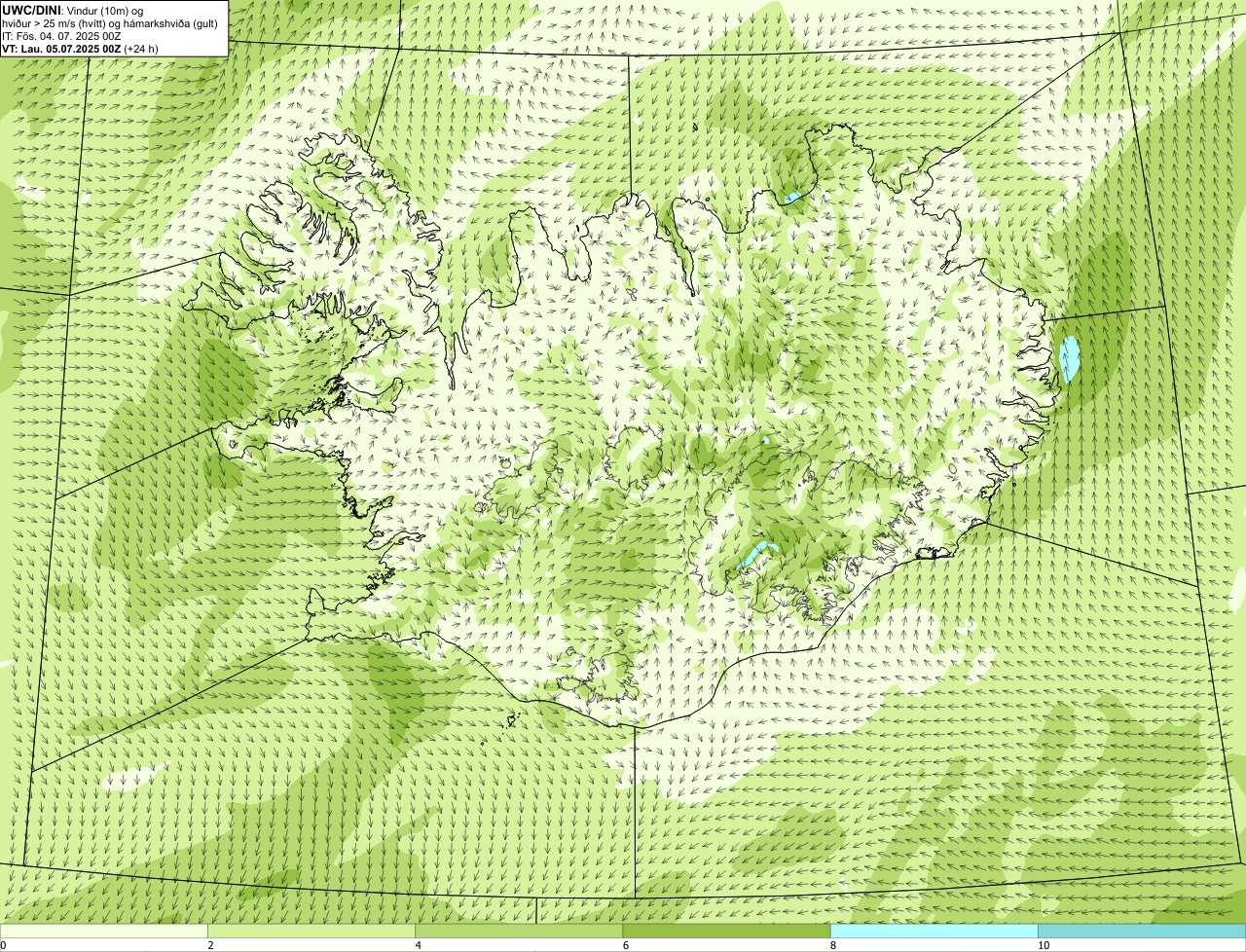
Task: Click the legend scale label "6"
Action: coord(626,945)
